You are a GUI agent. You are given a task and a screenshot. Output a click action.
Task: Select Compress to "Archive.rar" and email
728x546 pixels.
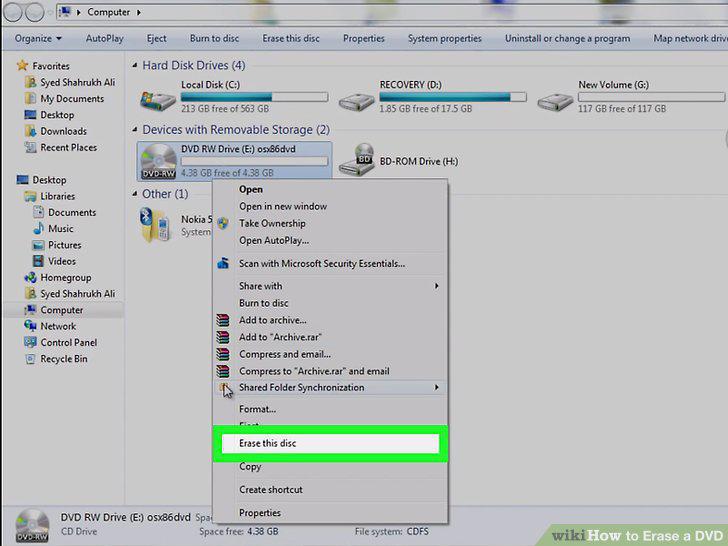[314, 371]
